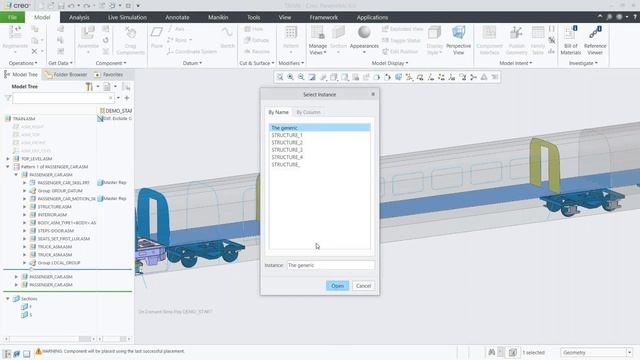Open the Tools ribbon tab

253,17
